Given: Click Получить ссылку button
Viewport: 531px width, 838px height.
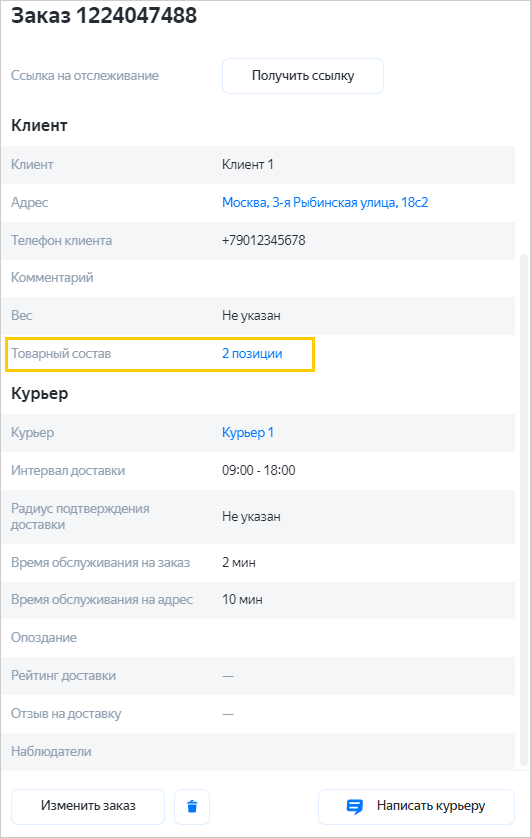Looking at the screenshot, I should coord(303,76).
